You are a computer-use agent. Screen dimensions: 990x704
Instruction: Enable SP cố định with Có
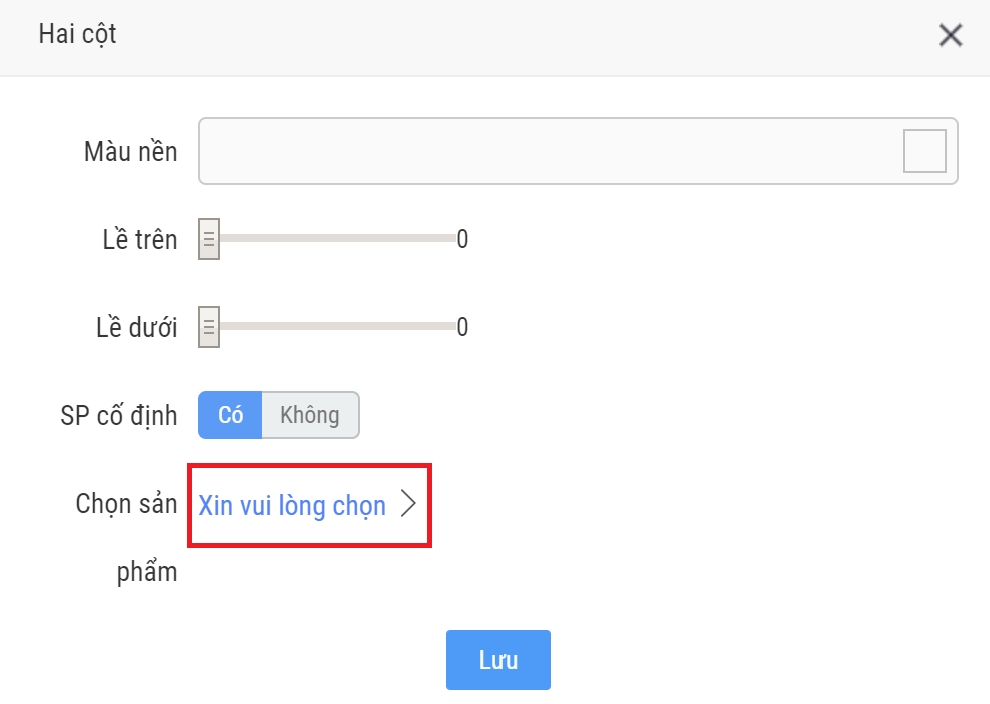(230, 415)
